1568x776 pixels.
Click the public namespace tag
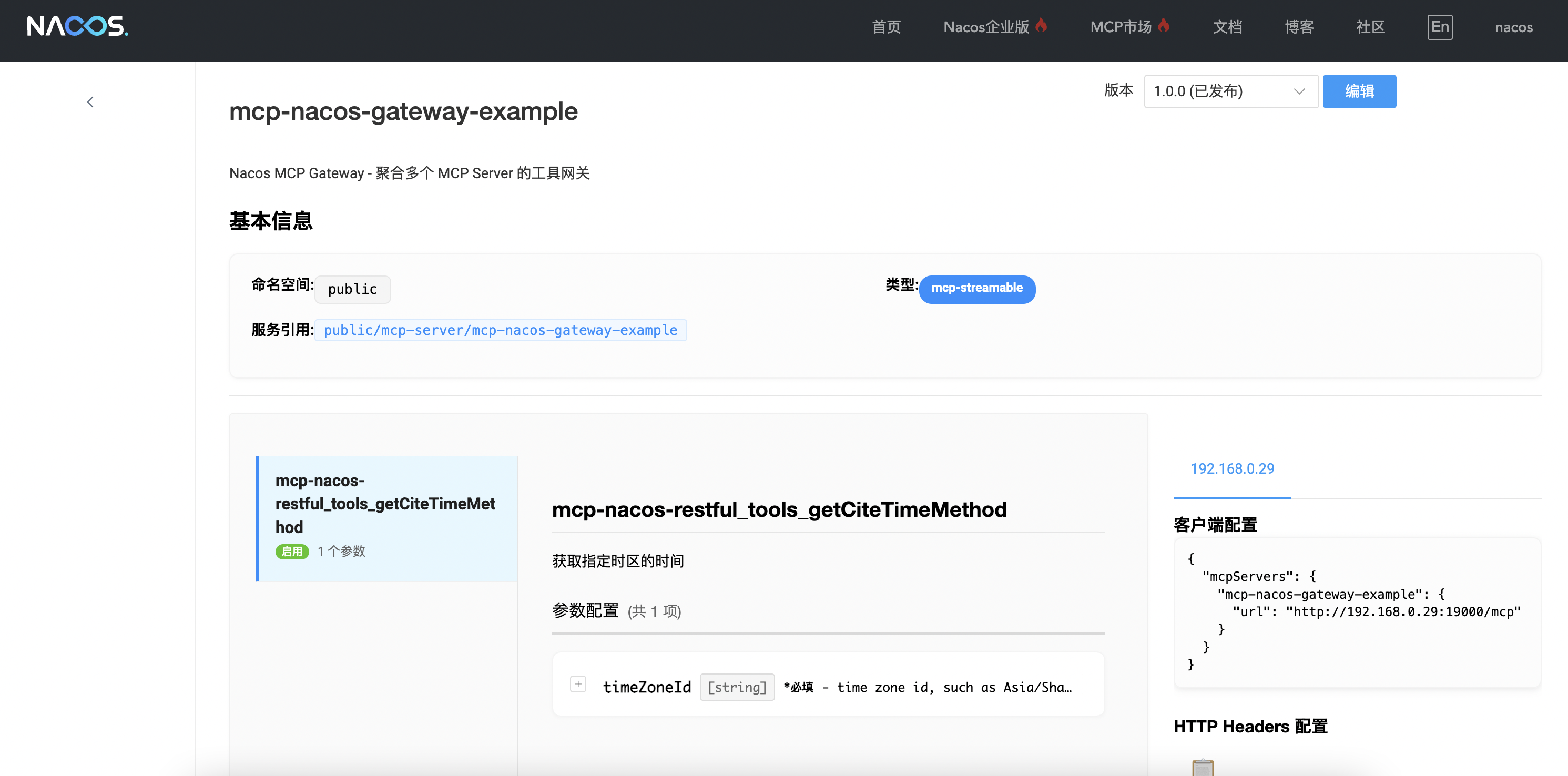[x=352, y=289]
